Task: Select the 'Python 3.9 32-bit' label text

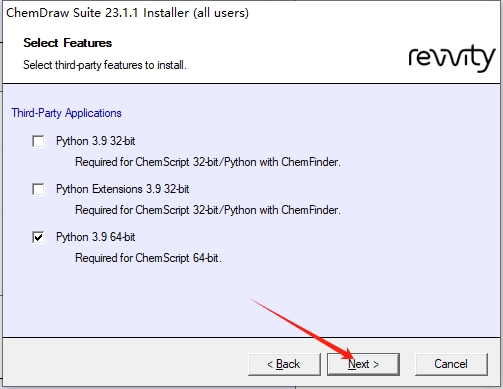Action: (x=96, y=141)
